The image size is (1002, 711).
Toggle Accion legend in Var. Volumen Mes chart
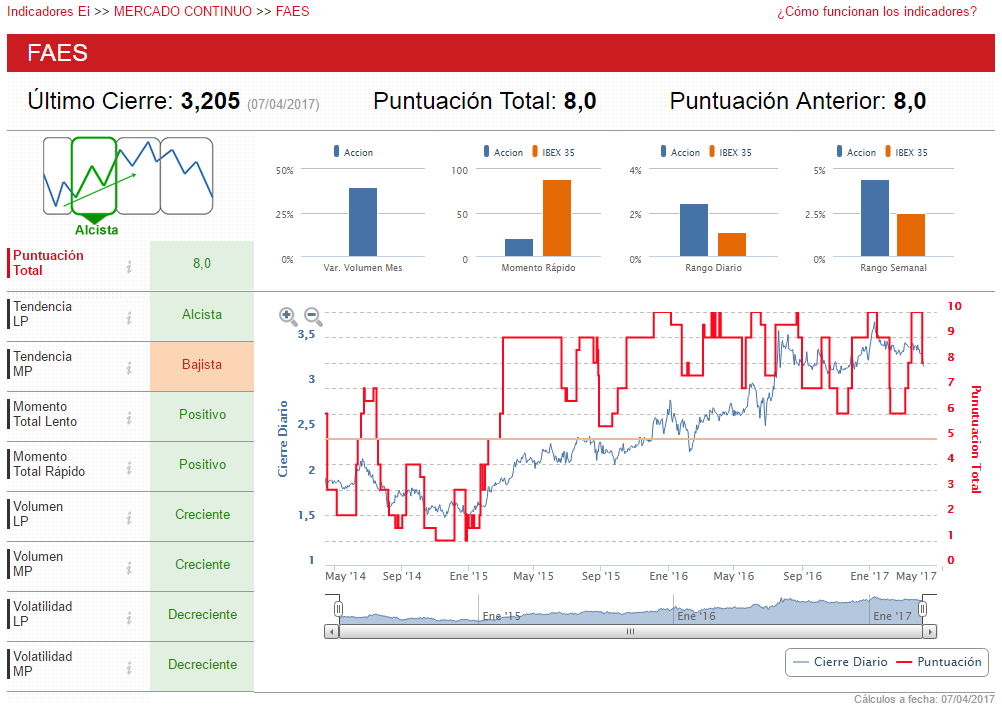[353, 152]
